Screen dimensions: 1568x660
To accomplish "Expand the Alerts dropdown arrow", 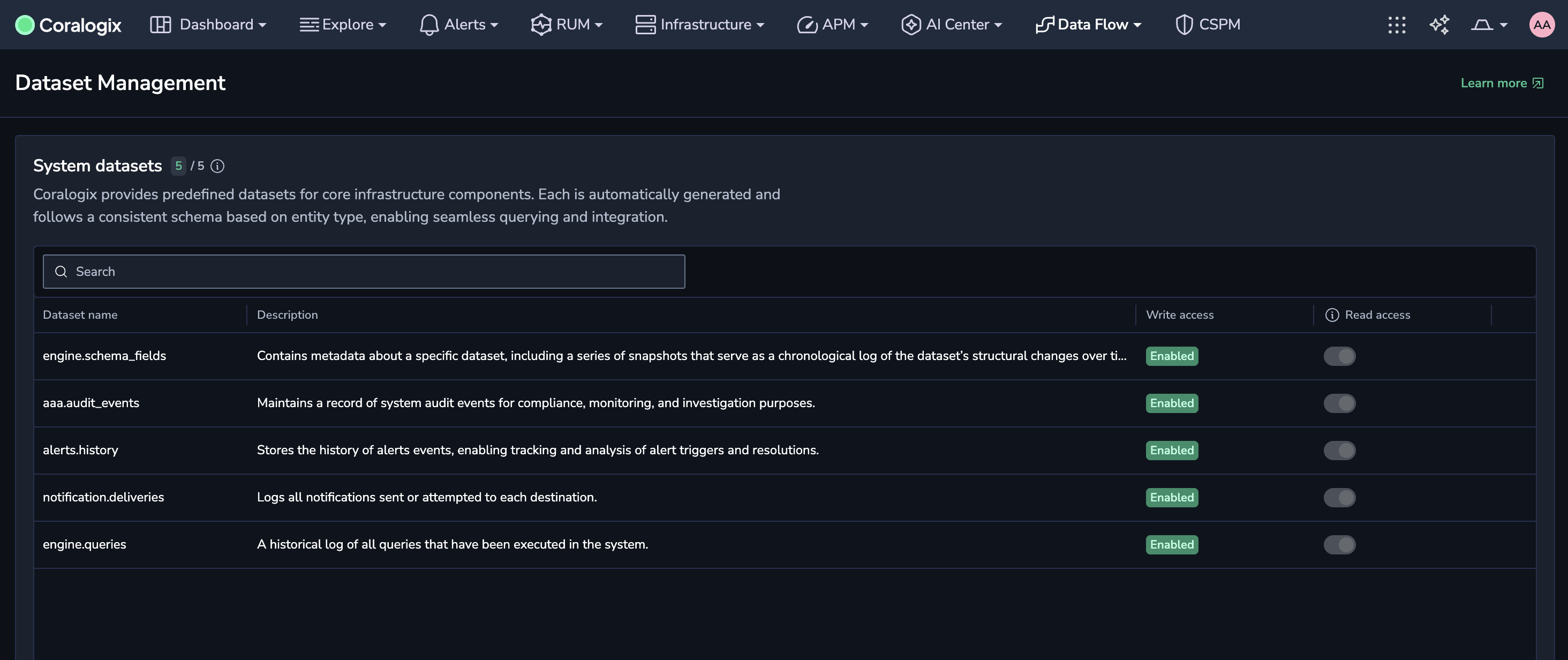I will coord(494,26).
